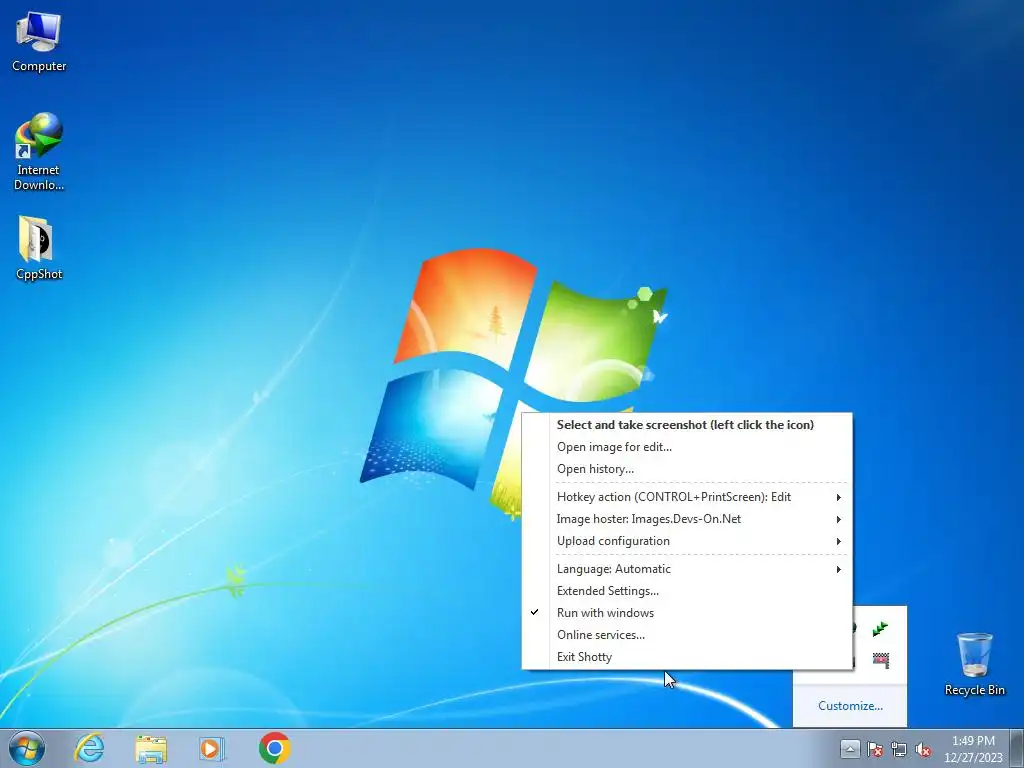
Task: Launch Internet Explorer from taskbar
Action: [89, 748]
